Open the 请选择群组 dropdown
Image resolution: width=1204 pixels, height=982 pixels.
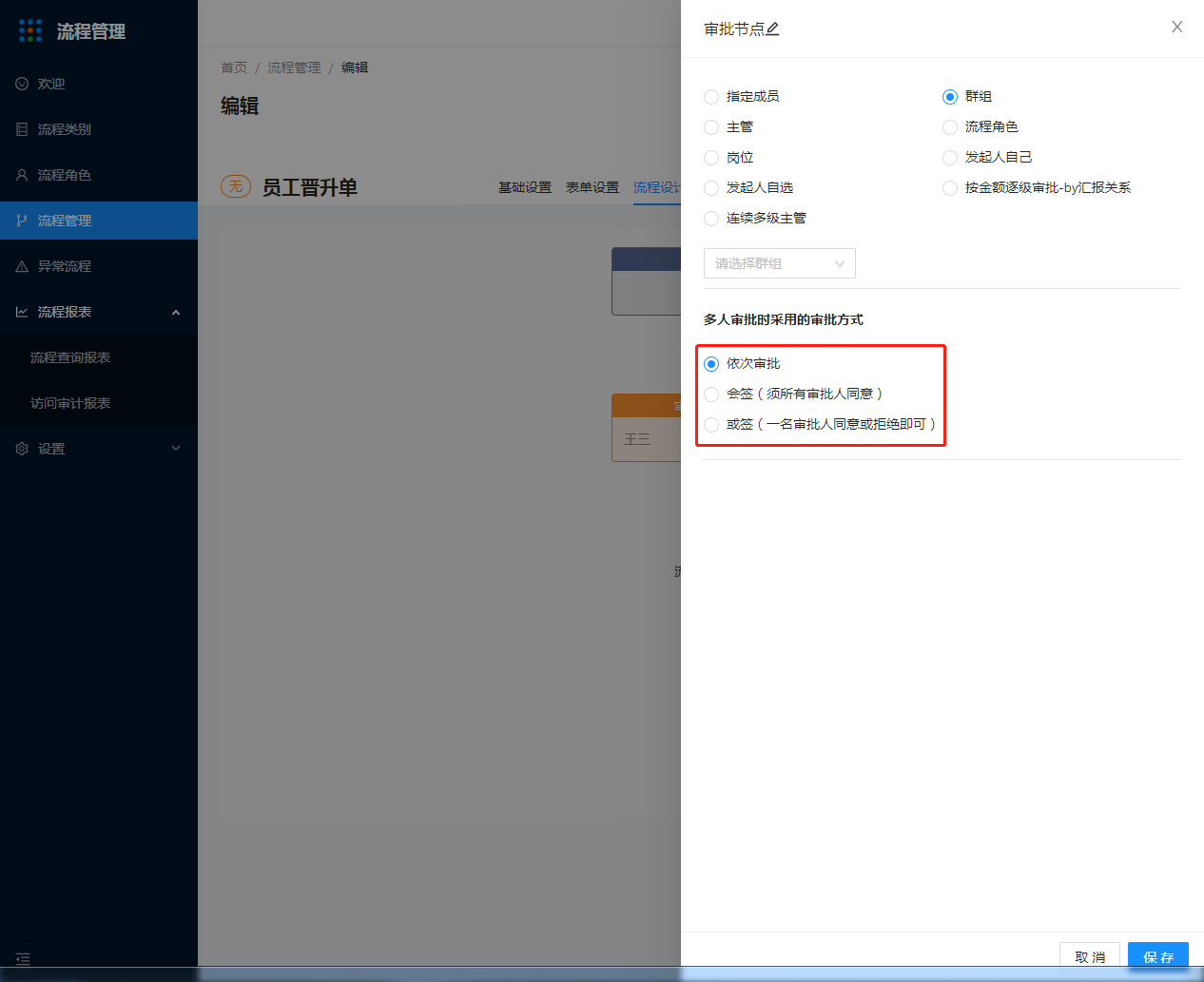[x=780, y=263]
